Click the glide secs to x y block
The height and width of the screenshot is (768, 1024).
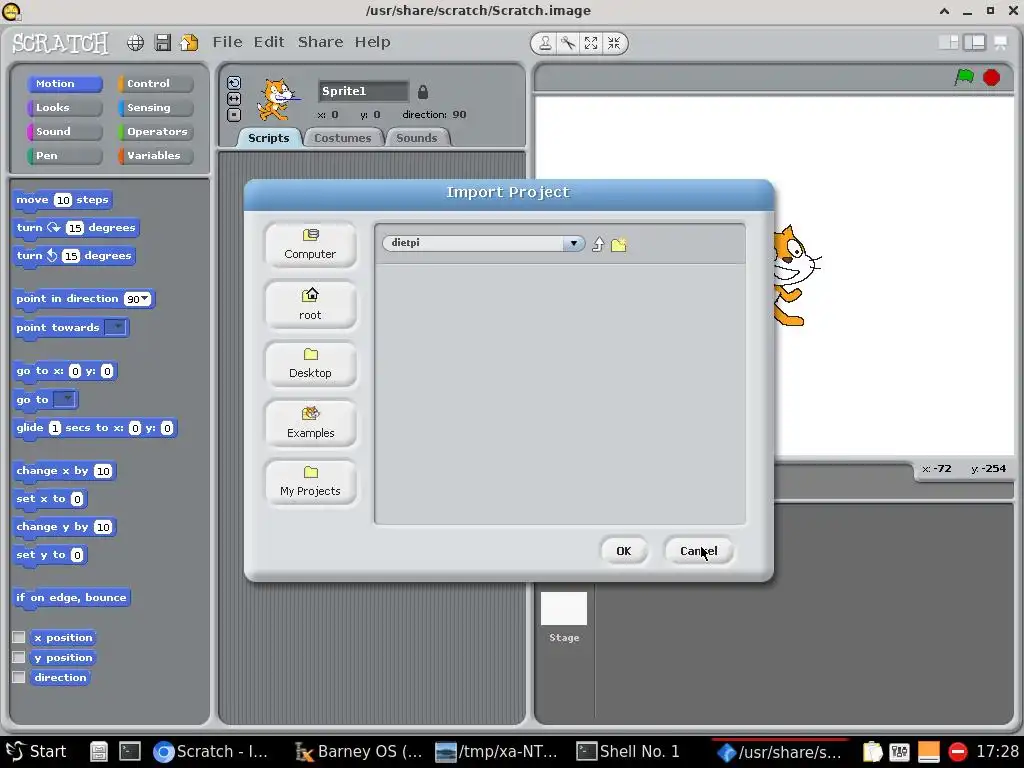click(95, 428)
